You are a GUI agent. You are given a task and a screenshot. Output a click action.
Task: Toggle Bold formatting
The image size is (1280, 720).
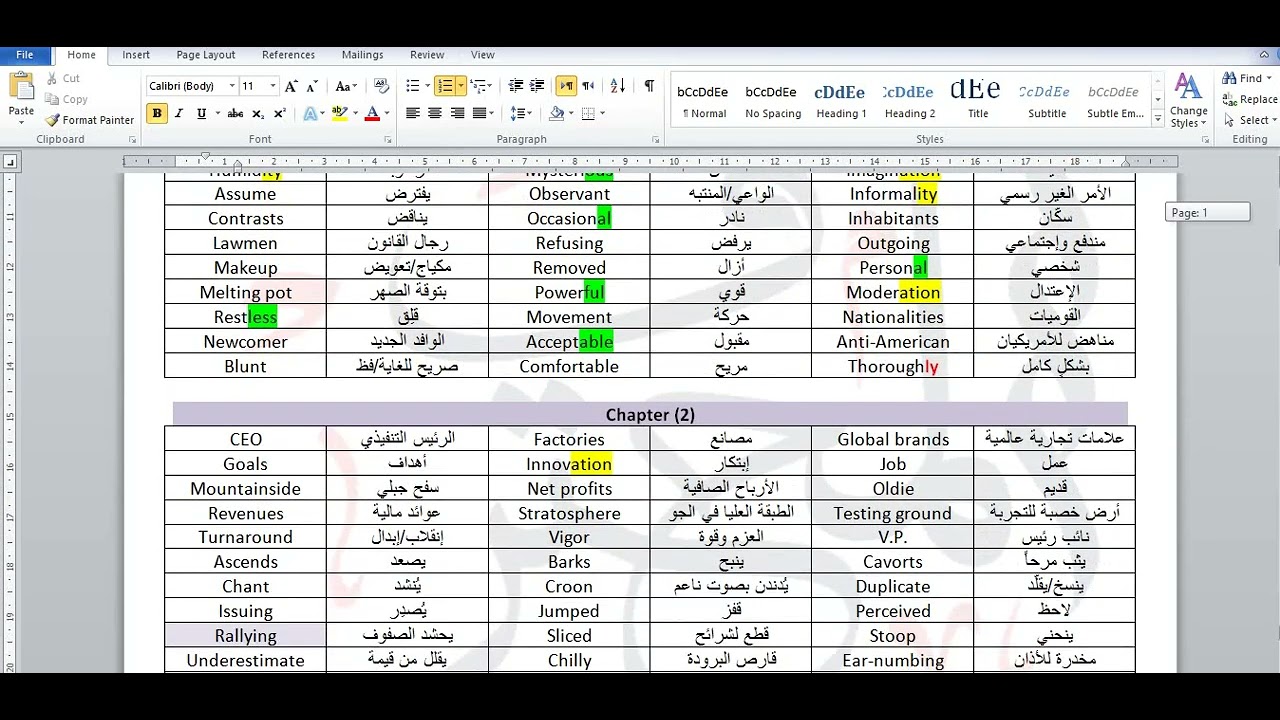point(157,114)
